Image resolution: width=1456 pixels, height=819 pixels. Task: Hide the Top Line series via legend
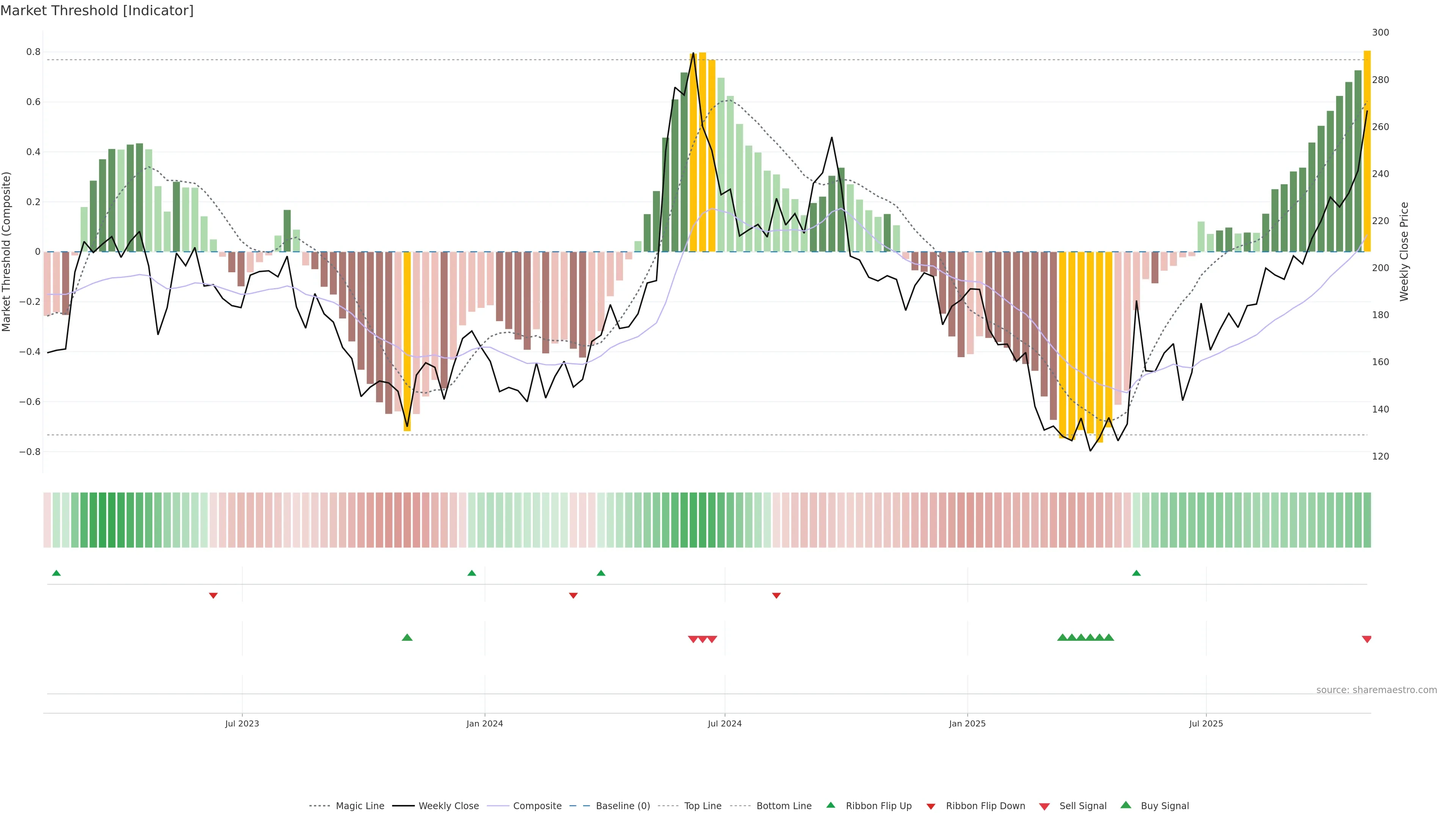click(x=703, y=806)
